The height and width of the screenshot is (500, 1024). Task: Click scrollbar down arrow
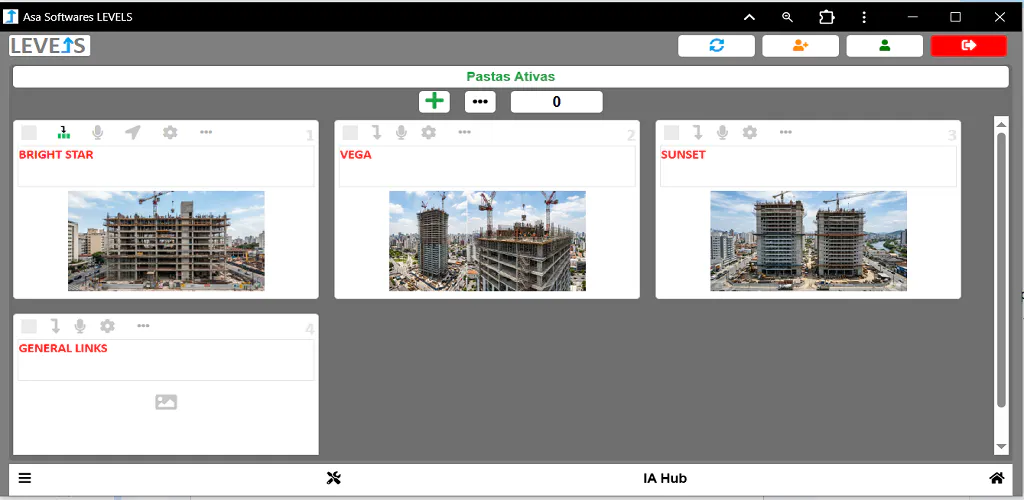[1001, 446]
